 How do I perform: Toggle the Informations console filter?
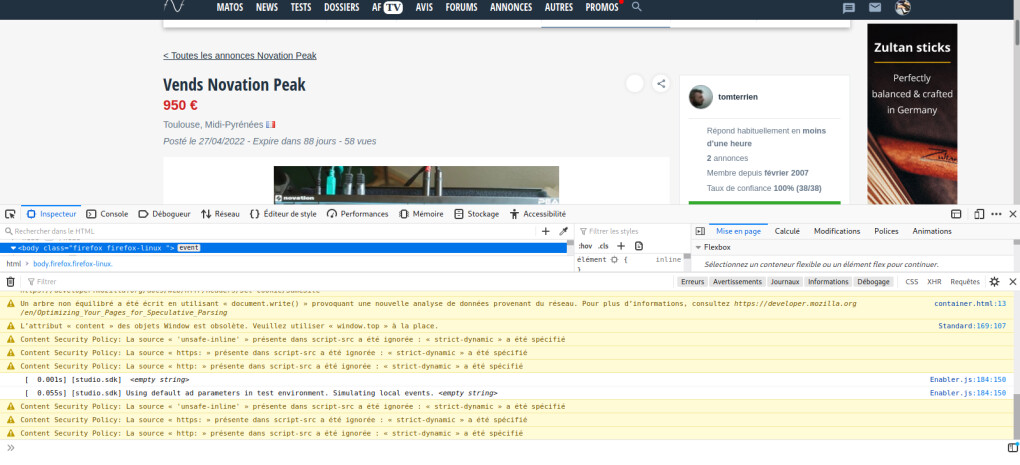(x=828, y=282)
